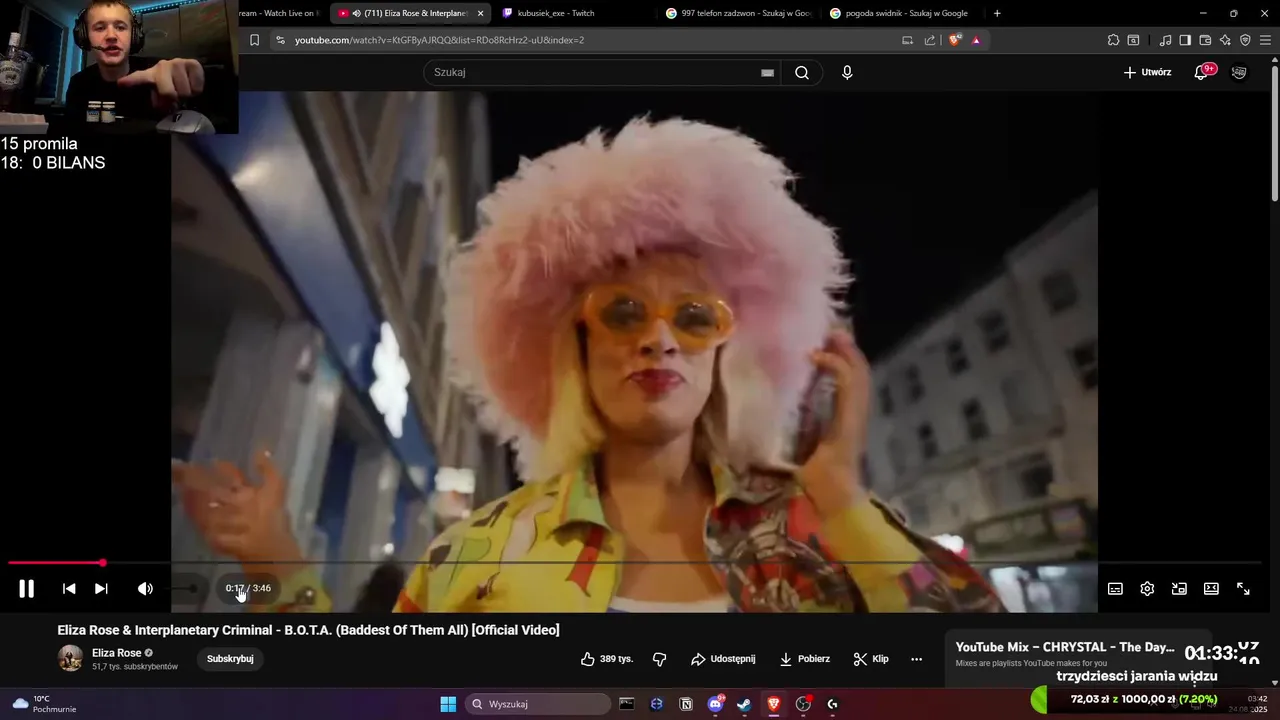Open browser extensions puzzle icon
The height and width of the screenshot is (720, 1280).
[x=1113, y=40]
